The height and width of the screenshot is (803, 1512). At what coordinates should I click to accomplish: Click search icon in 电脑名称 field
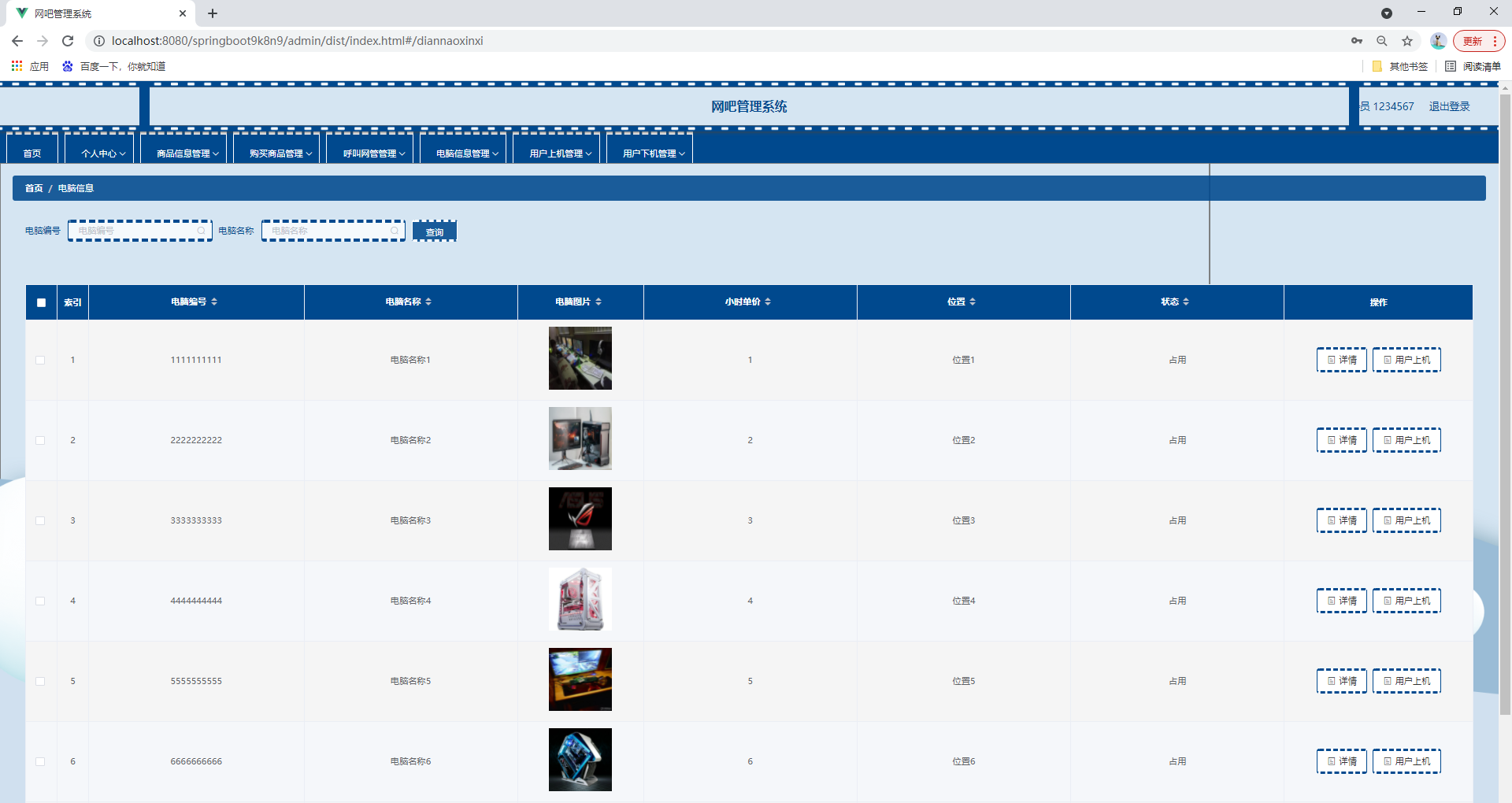point(395,231)
